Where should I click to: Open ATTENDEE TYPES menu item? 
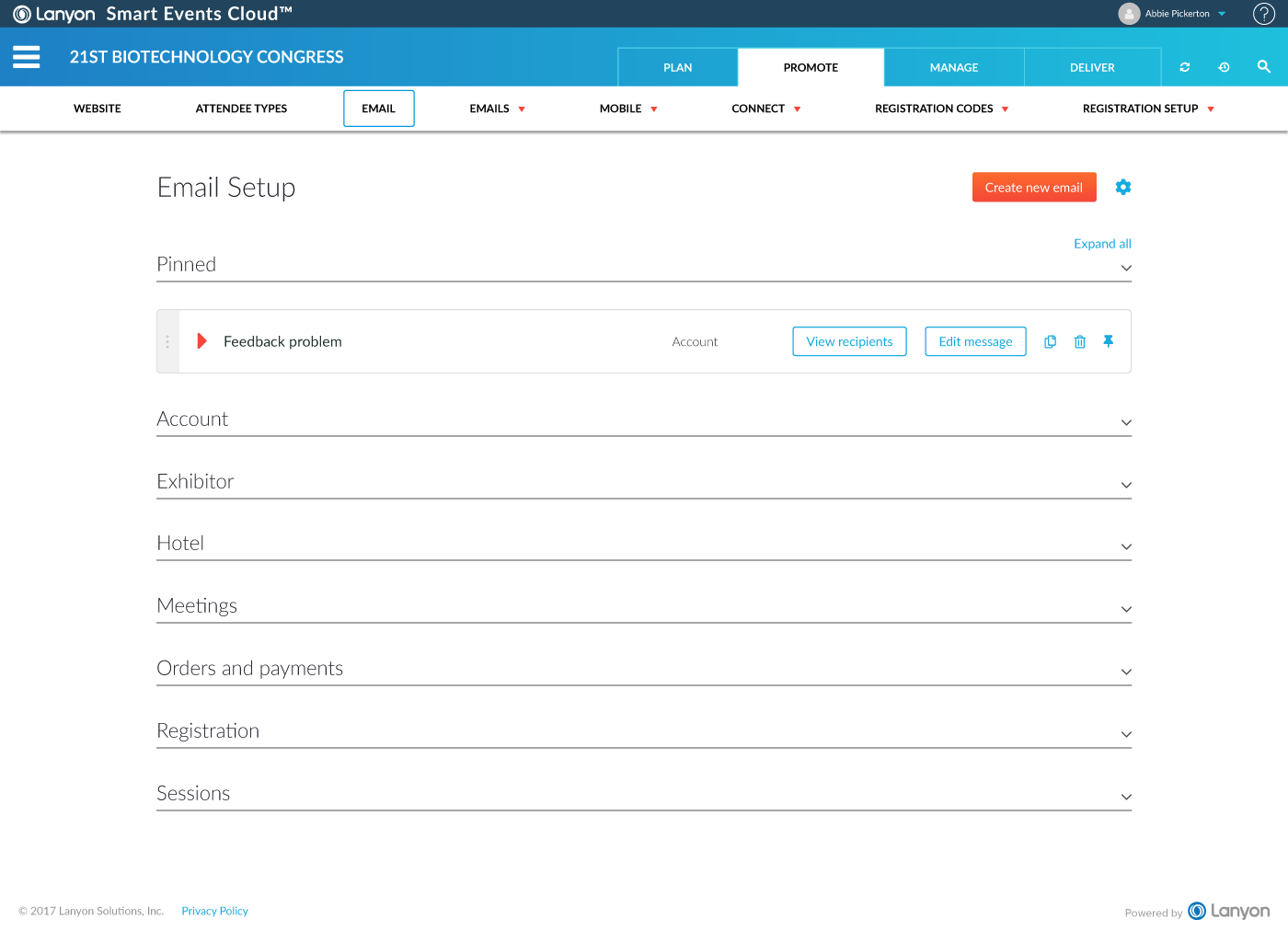point(241,109)
